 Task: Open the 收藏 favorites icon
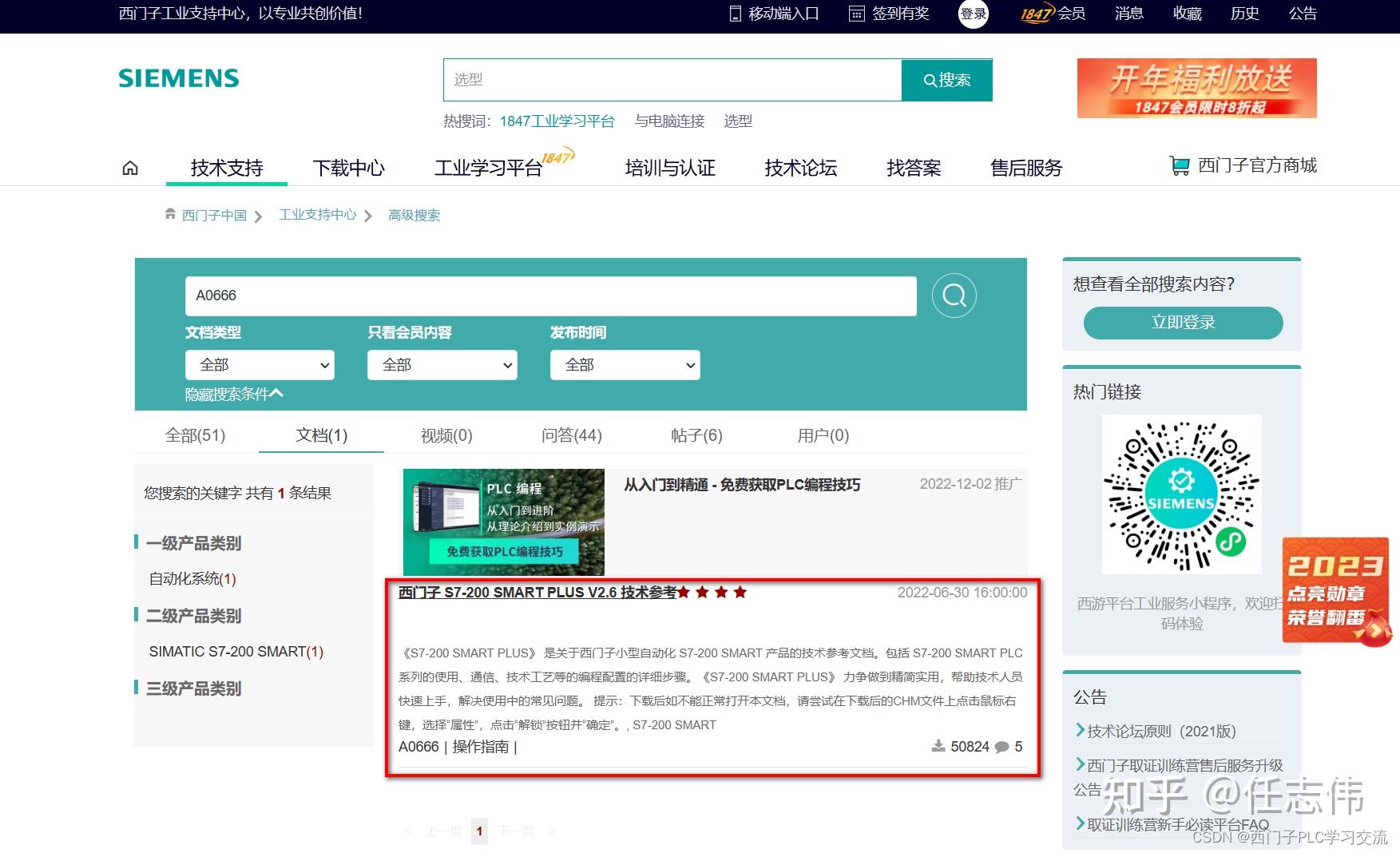(1187, 14)
